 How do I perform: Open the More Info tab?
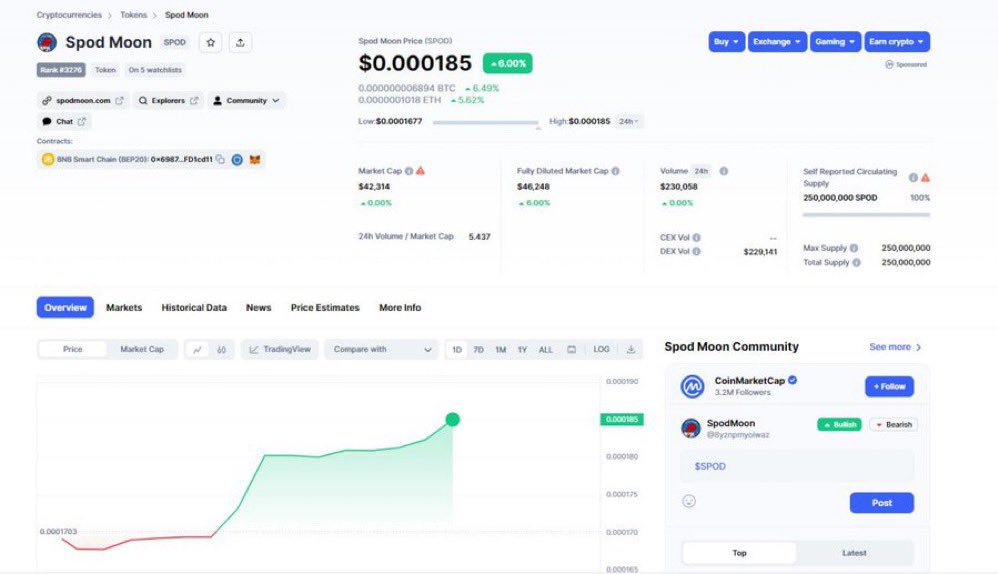(400, 307)
